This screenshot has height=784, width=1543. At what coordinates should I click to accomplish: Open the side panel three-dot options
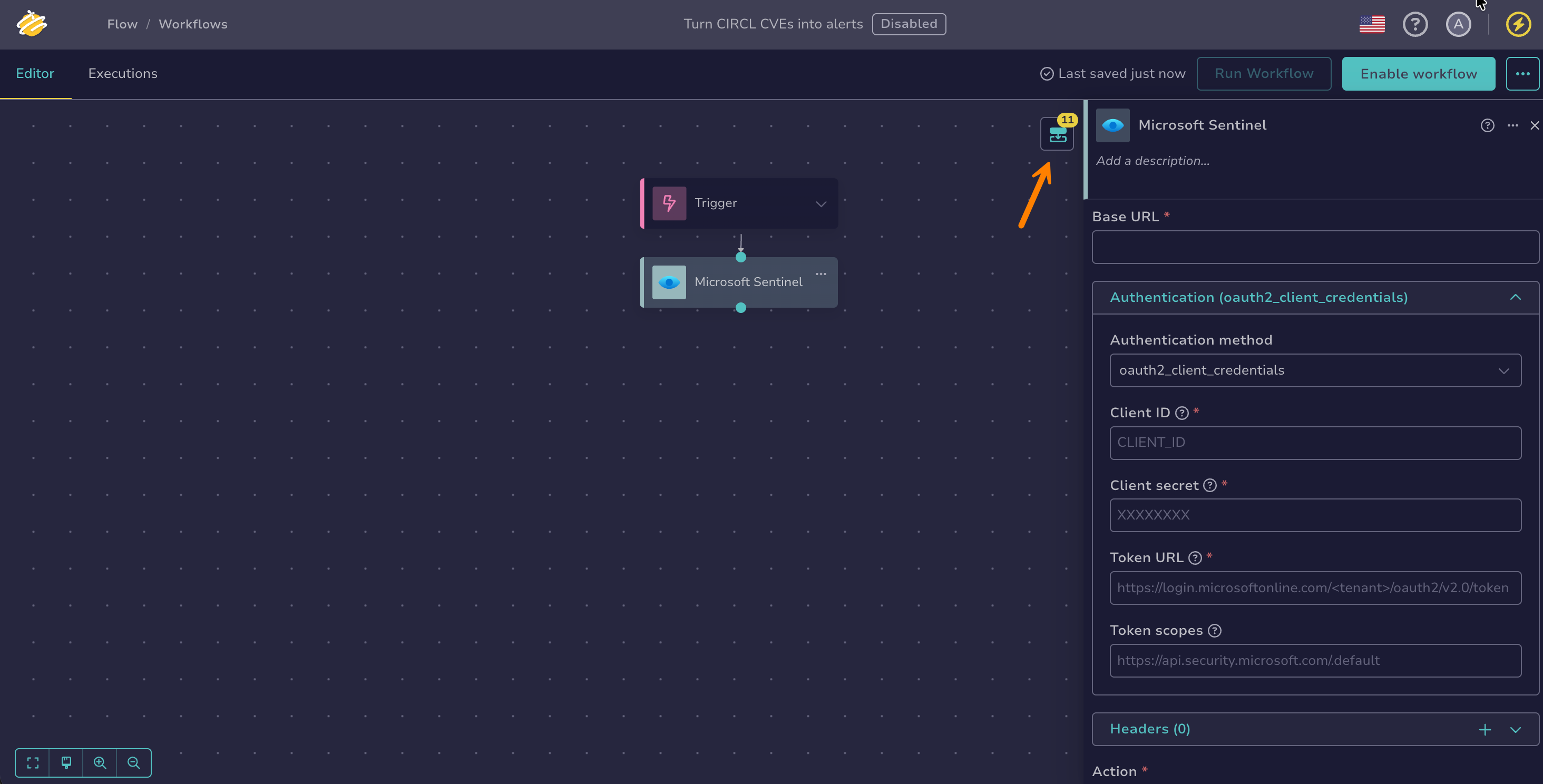tap(1512, 125)
